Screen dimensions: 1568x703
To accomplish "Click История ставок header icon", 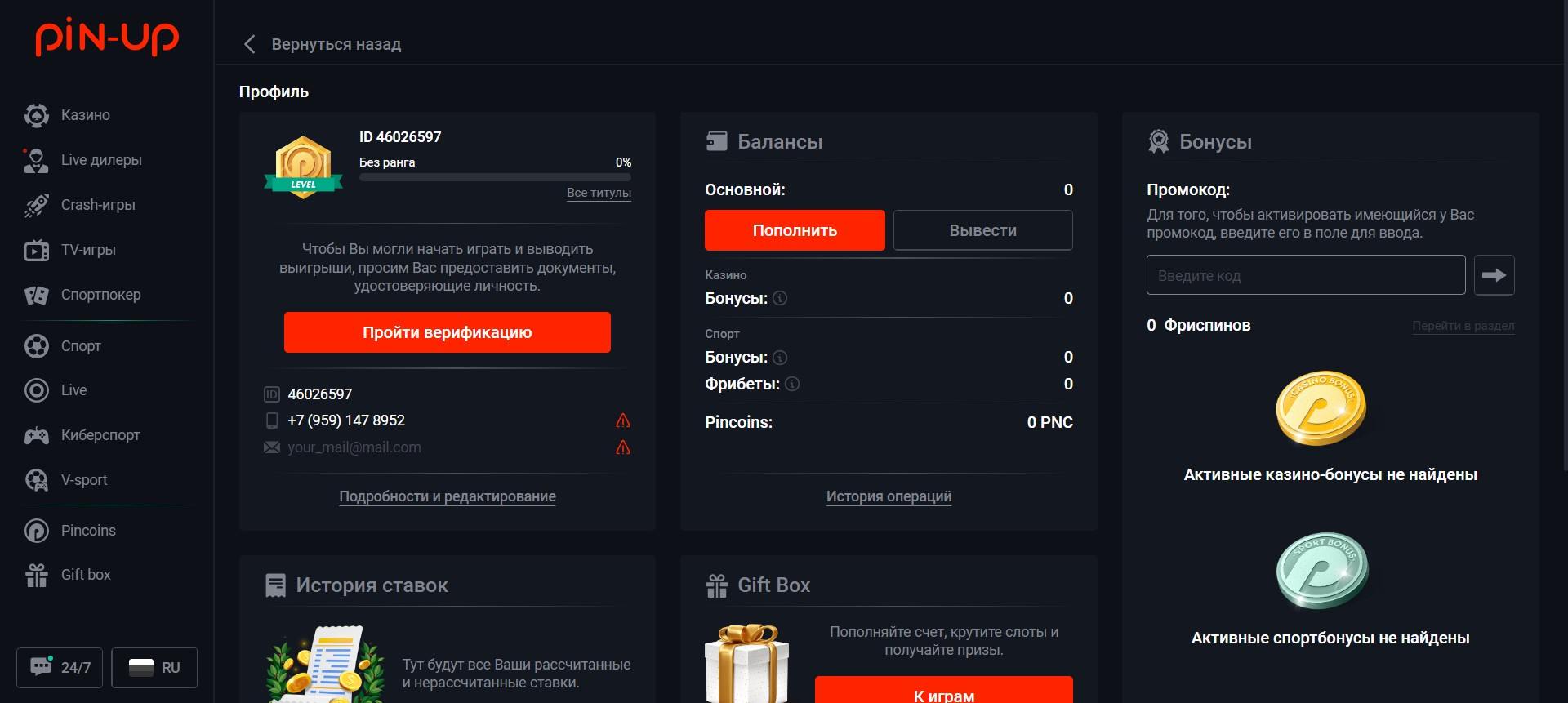I will pos(276,585).
